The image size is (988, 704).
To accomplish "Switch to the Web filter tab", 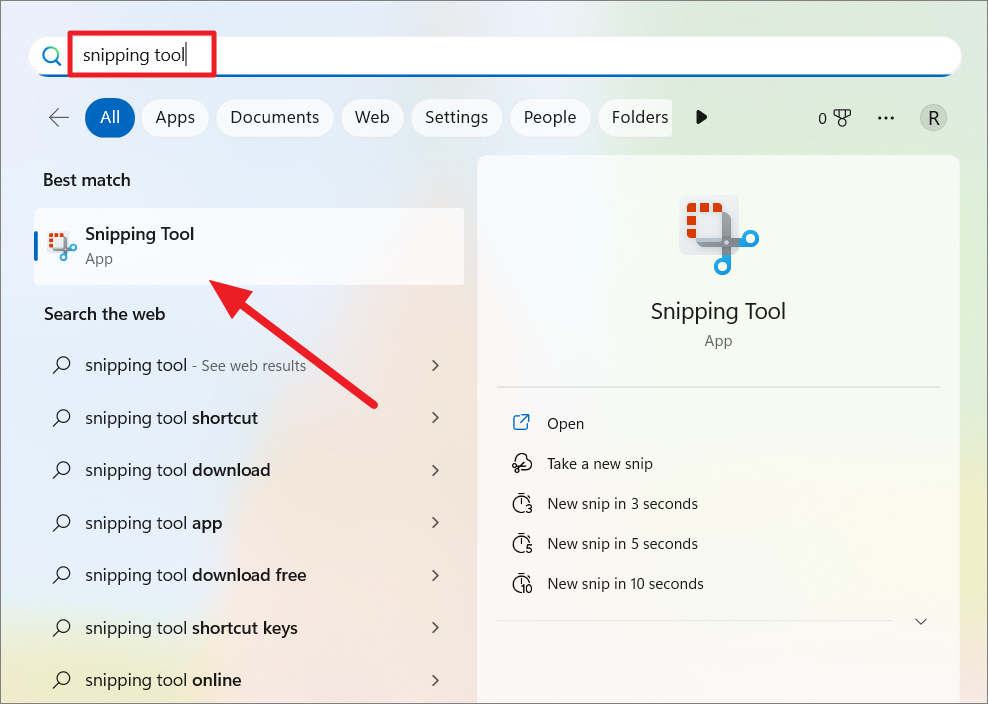I will 372,118.
